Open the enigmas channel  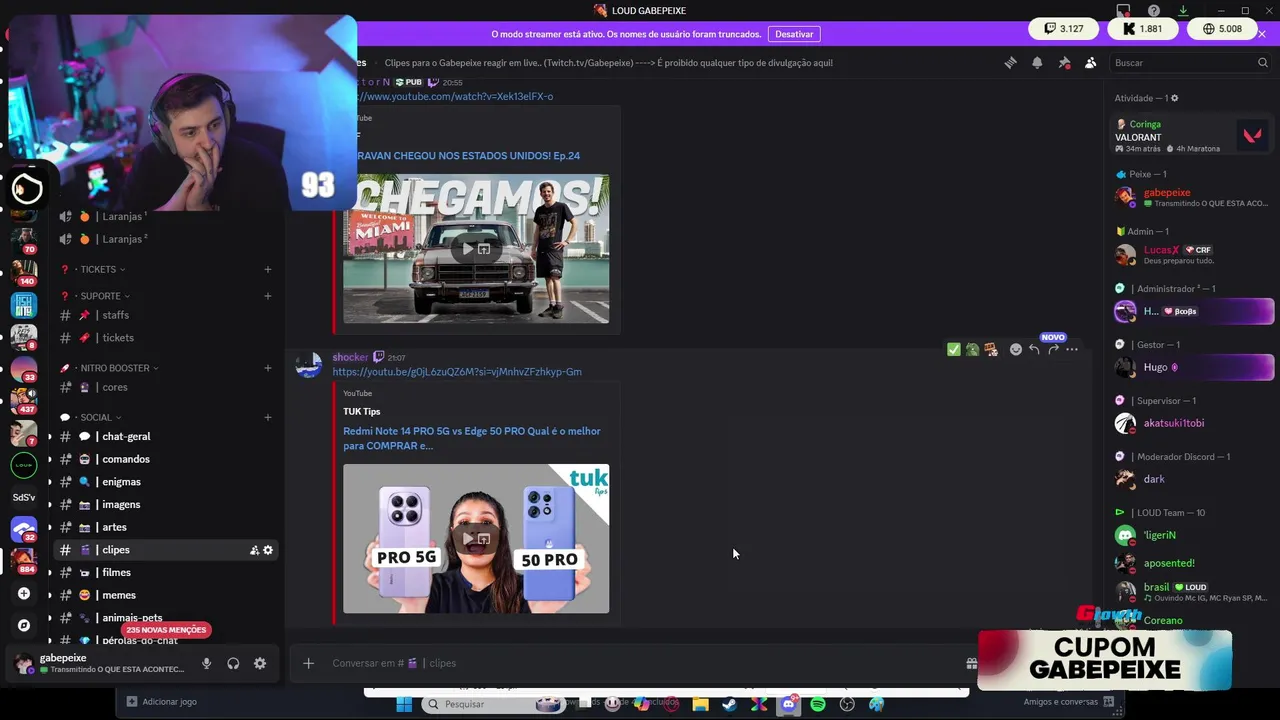click(x=165, y=482)
